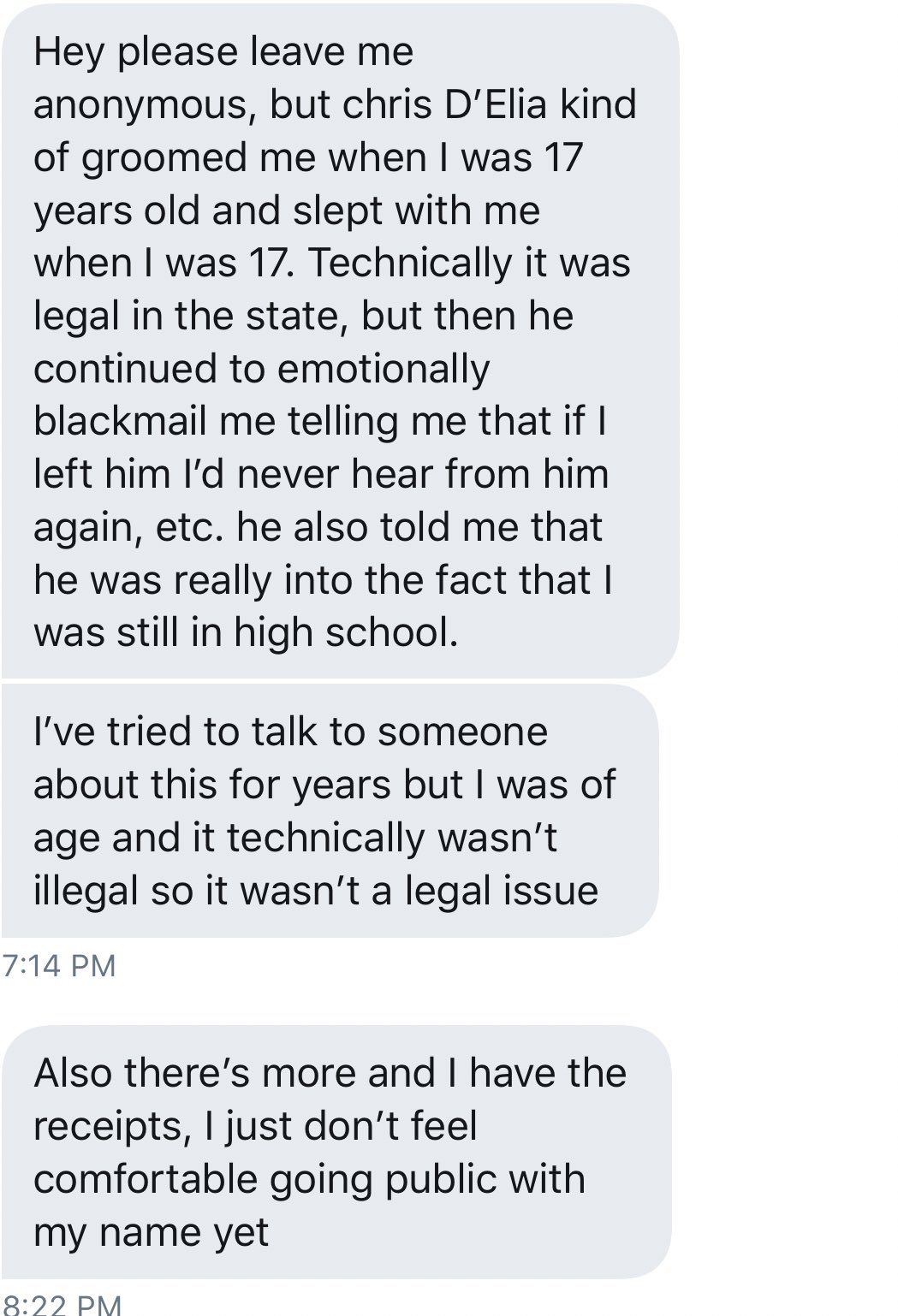The height and width of the screenshot is (1316, 898).
Task: Click the line "years old and slept with me"
Action: coord(287,211)
